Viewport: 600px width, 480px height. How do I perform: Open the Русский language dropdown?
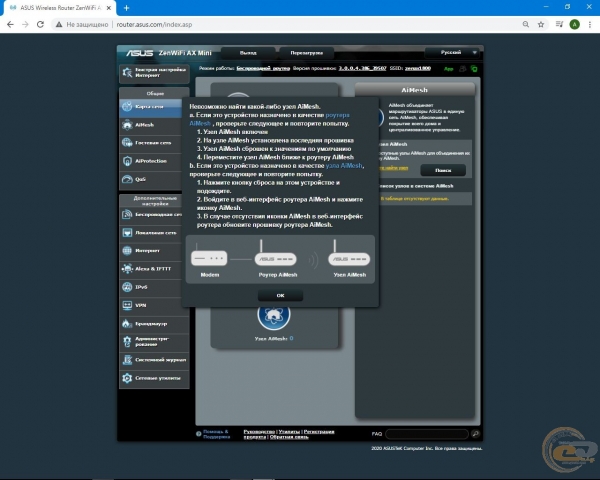[x=453, y=52]
